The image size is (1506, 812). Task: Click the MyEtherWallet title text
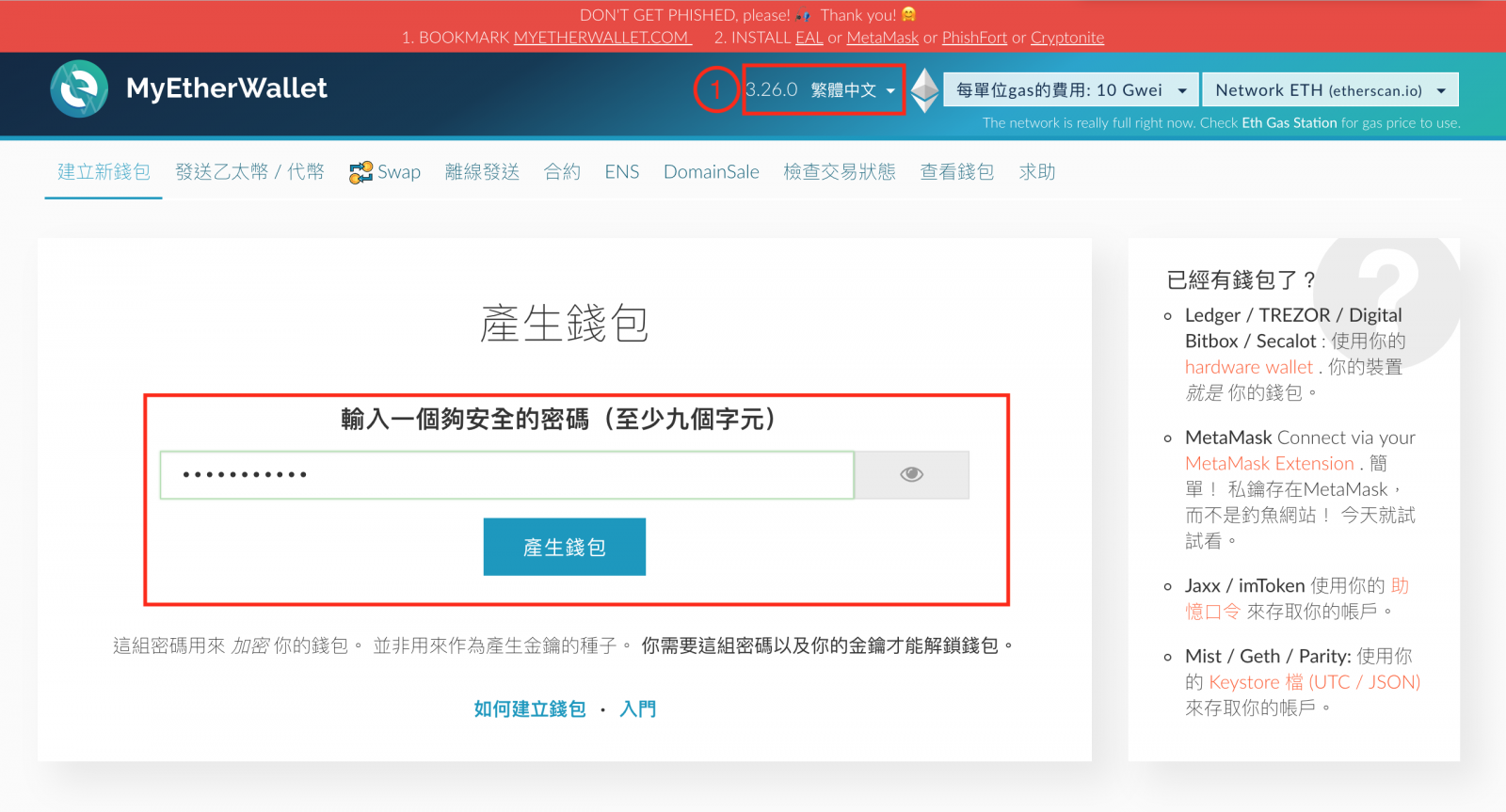[x=227, y=88]
